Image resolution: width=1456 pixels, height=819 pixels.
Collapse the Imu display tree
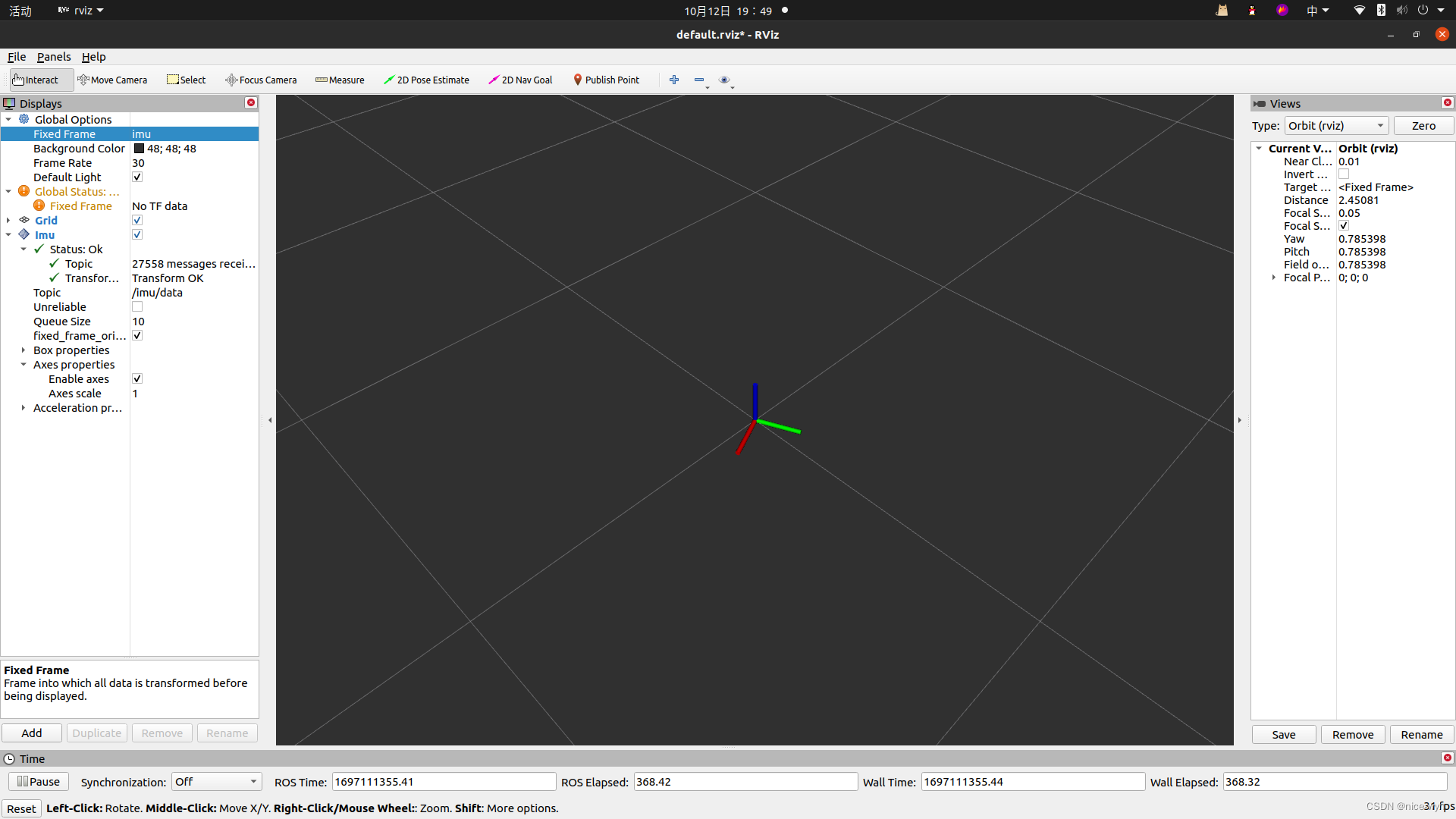point(8,234)
